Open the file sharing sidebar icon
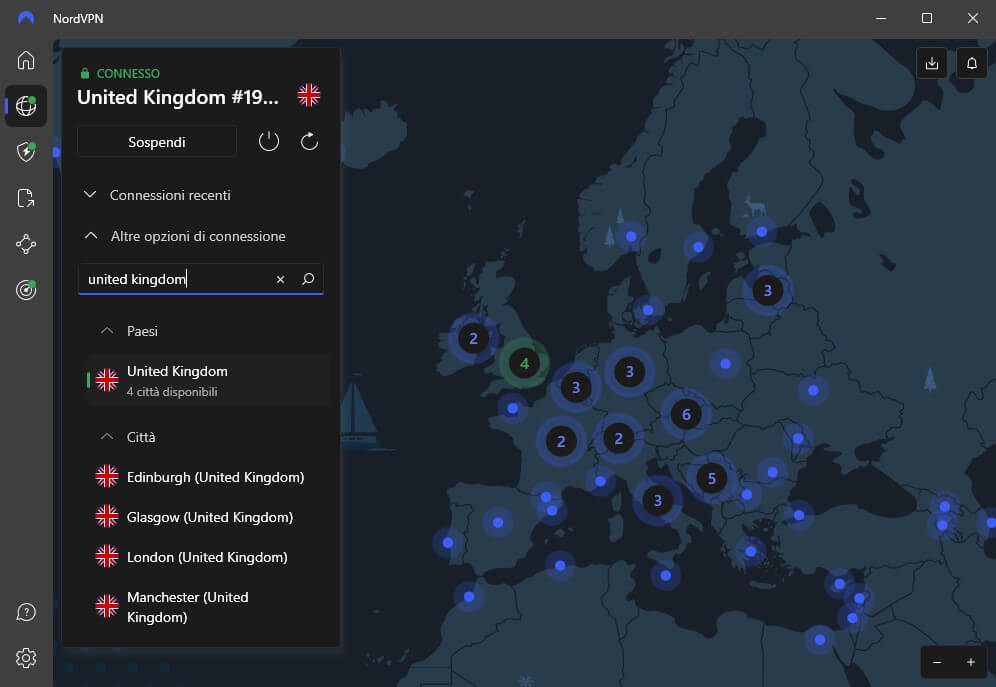 [26, 198]
